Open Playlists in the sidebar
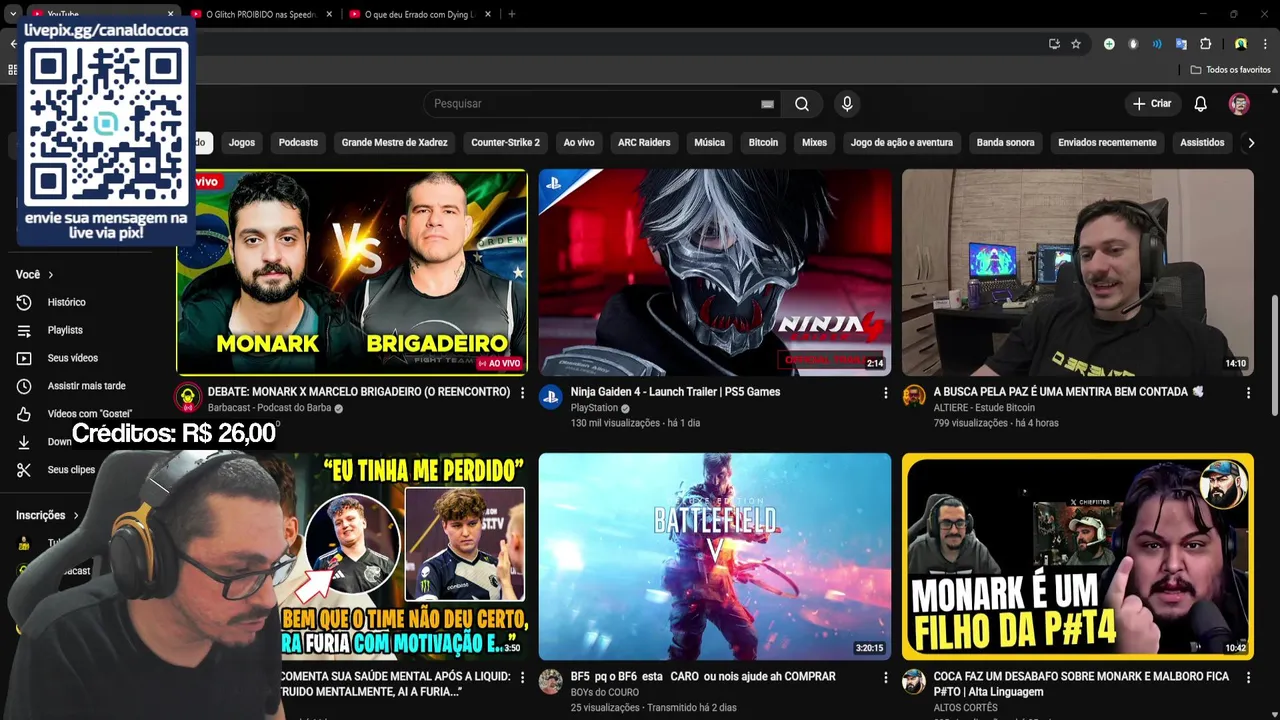The image size is (1280, 720). [65, 330]
